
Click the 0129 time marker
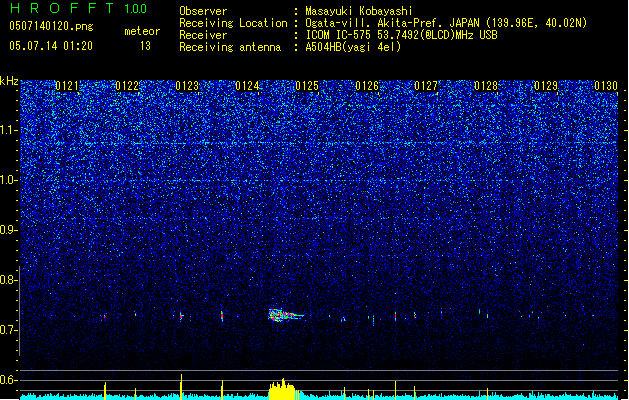pos(546,86)
